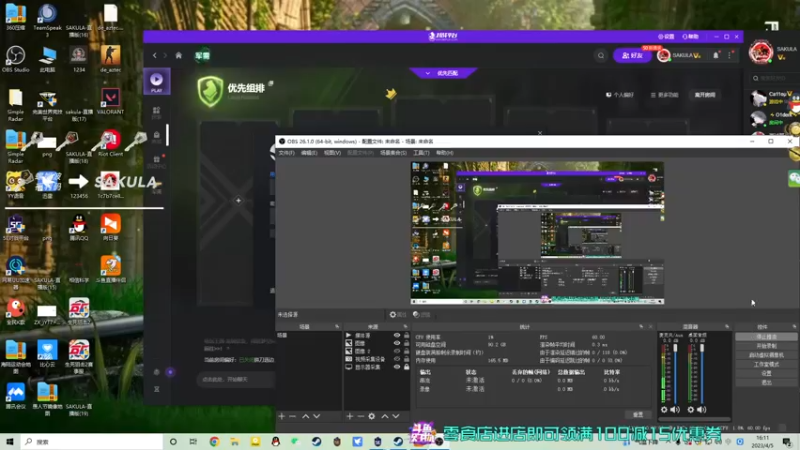
Task: Open the more-options dots beside the bell
Action: point(730,55)
